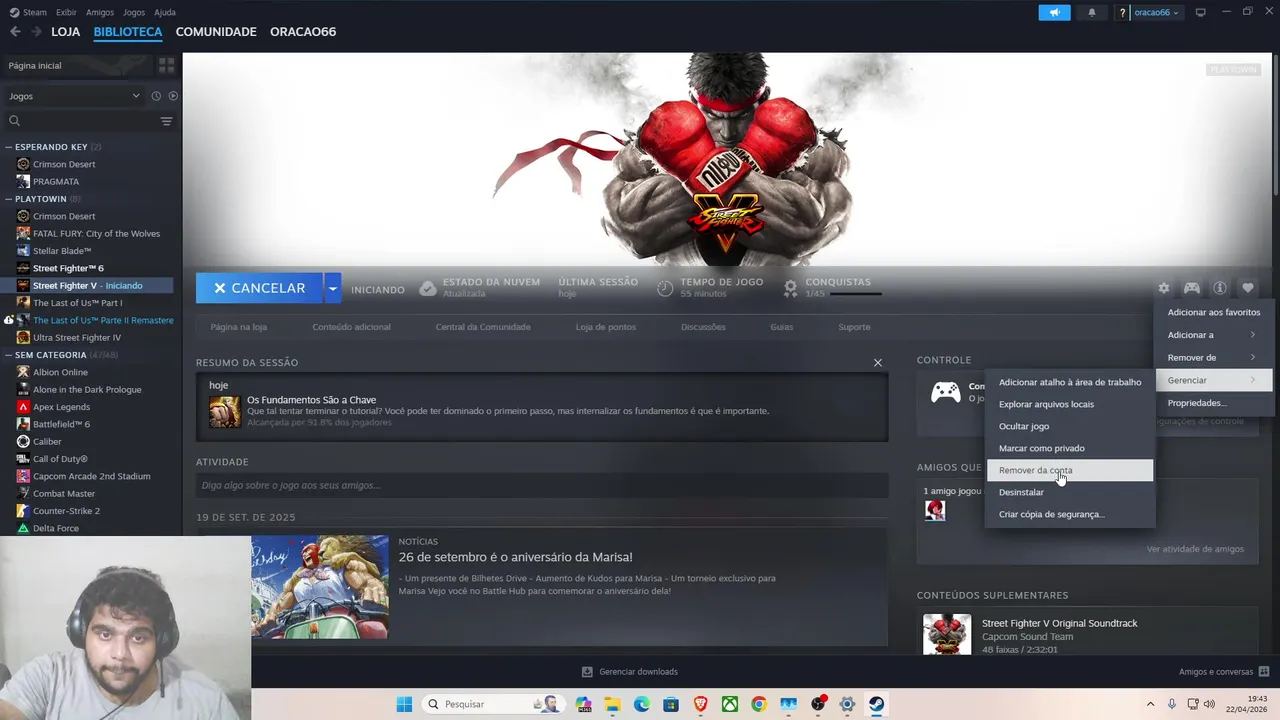Open Steam notifications bell icon
This screenshot has width=1280, height=720.
1091,12
